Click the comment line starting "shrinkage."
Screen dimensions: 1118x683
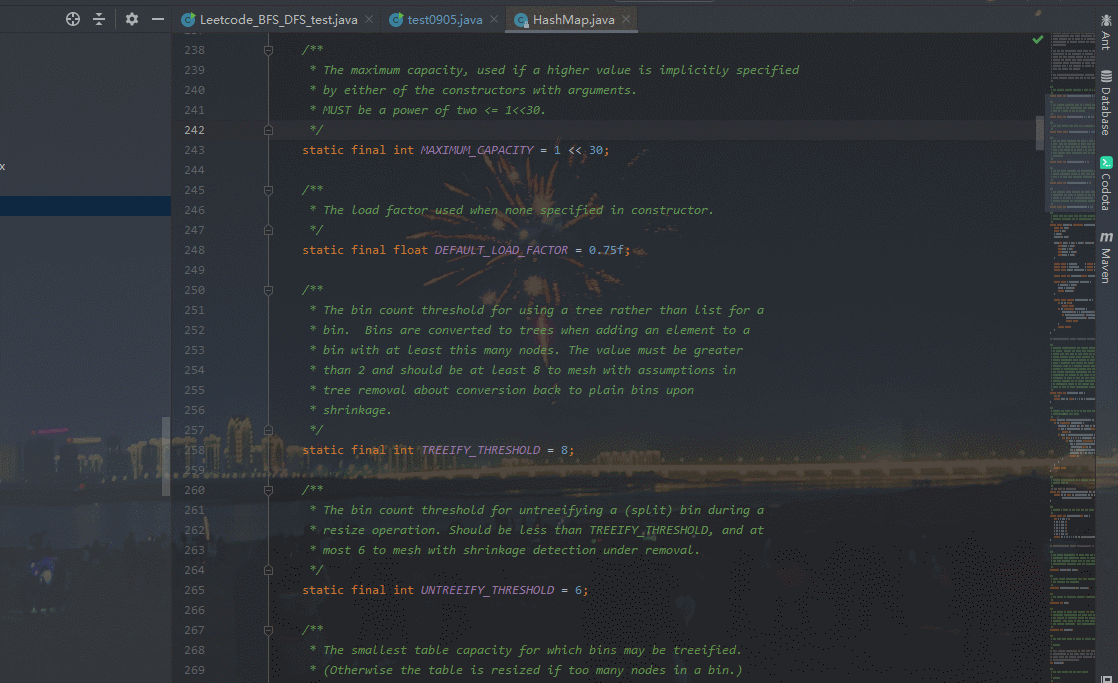(x=357, y=411)
